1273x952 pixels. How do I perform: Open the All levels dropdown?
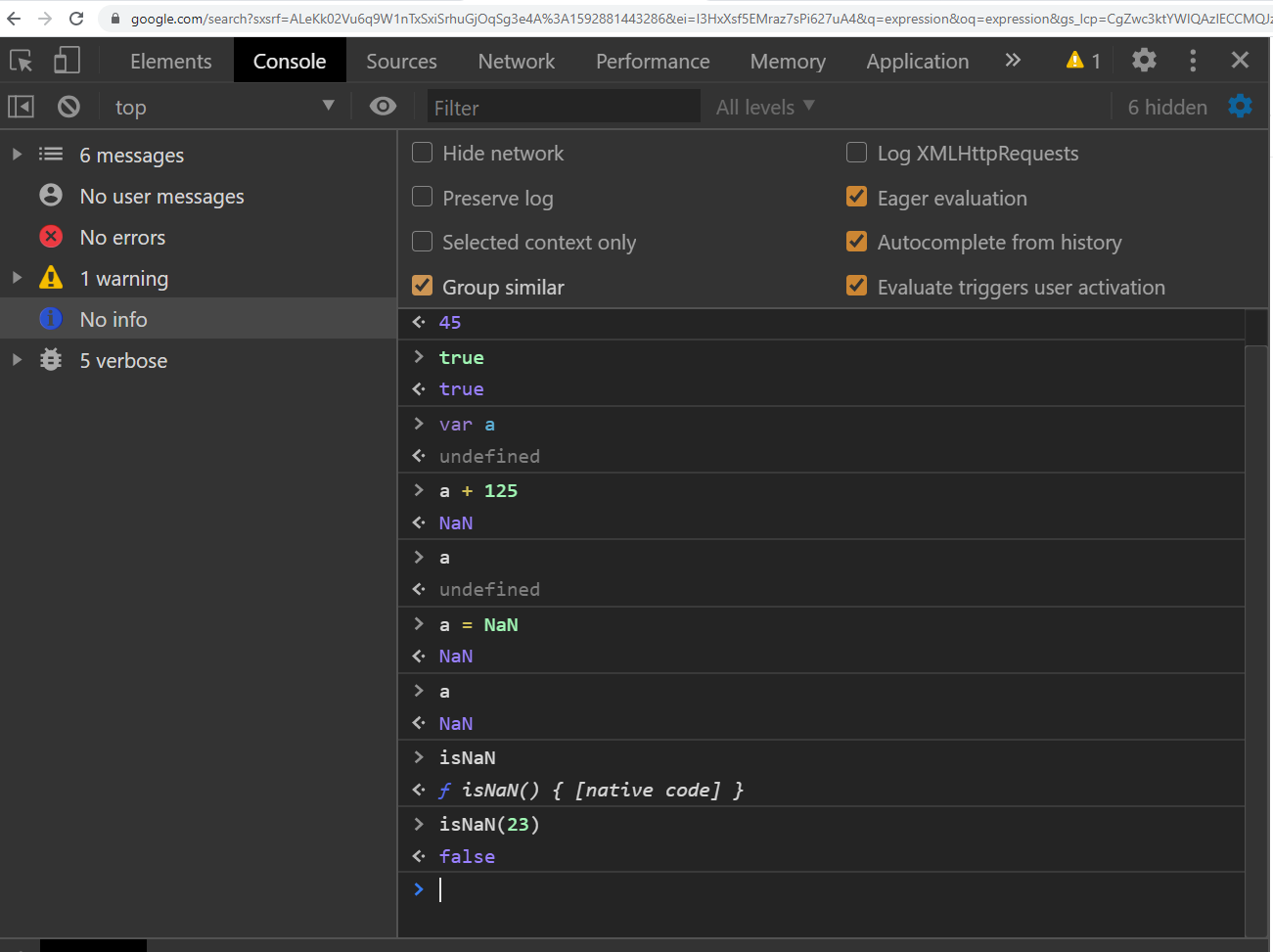pos(765,107)
